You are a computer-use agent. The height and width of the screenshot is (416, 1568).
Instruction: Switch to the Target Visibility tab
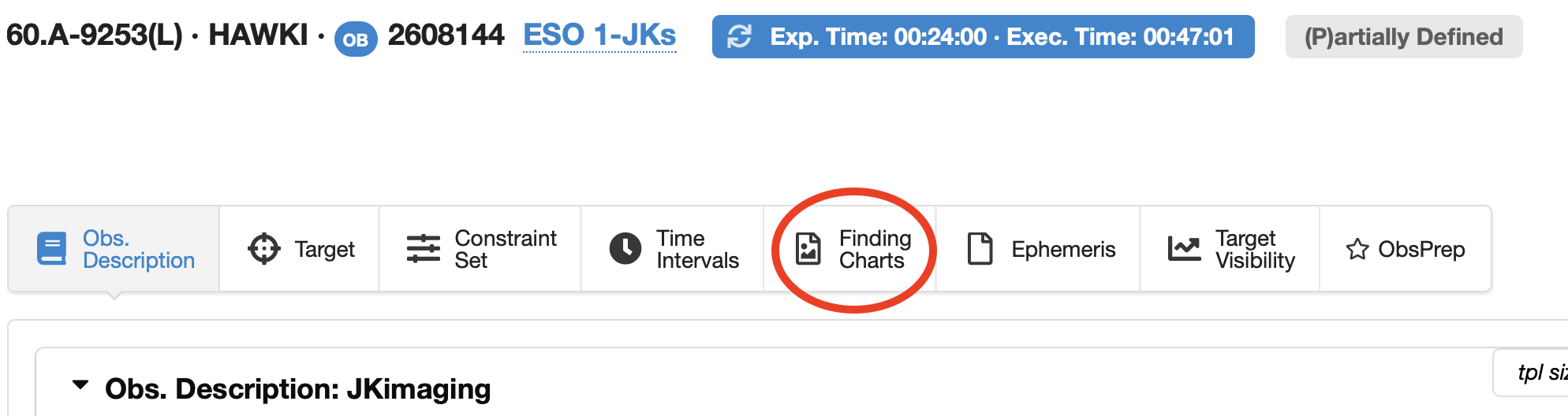(x=1254, y=249)
